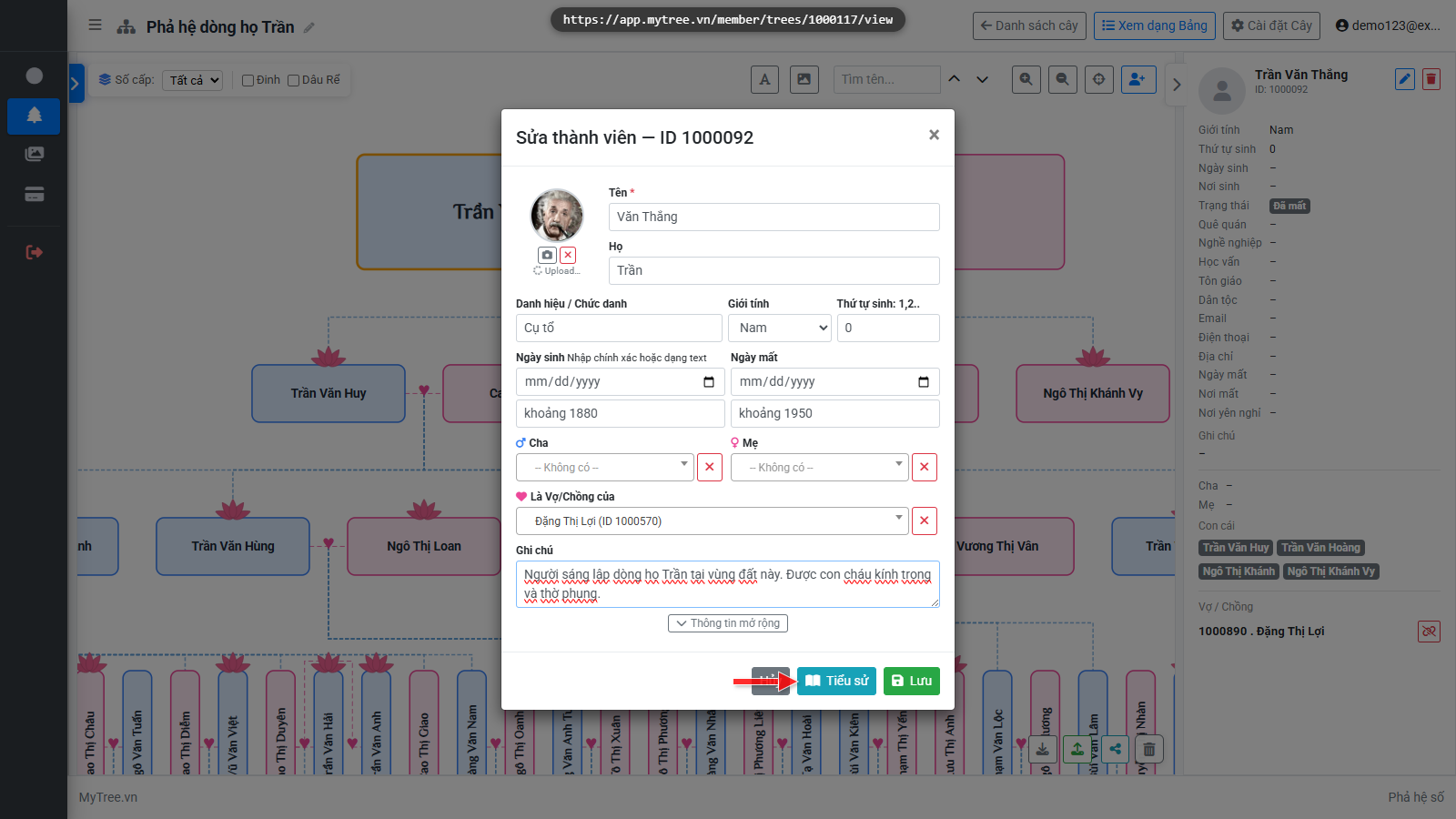
Task: Click the Họ surname input field
Action: [x=774, y=270]
